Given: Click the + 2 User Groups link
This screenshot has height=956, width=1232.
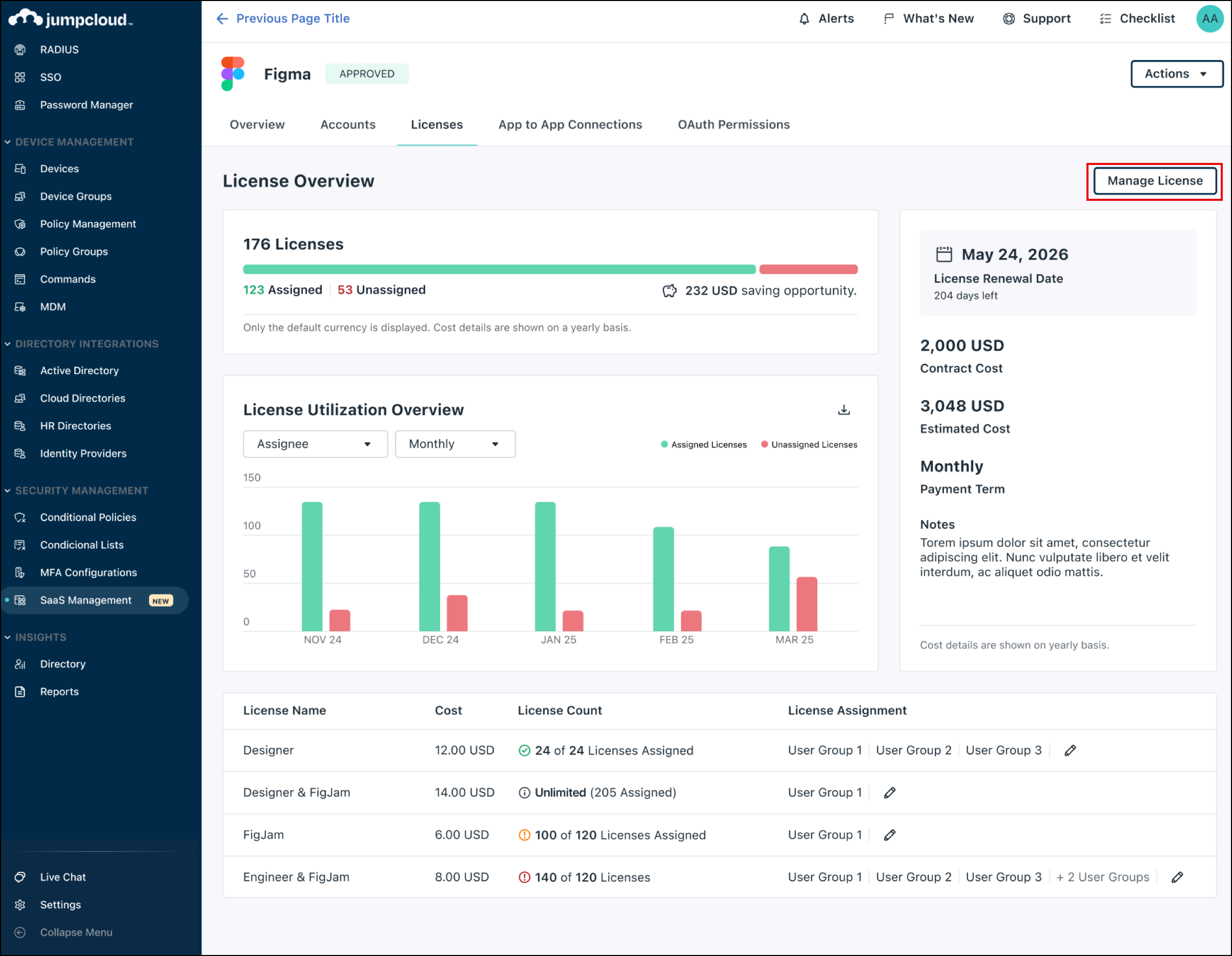Looking at the screenshot, I should coord(1103,878).
